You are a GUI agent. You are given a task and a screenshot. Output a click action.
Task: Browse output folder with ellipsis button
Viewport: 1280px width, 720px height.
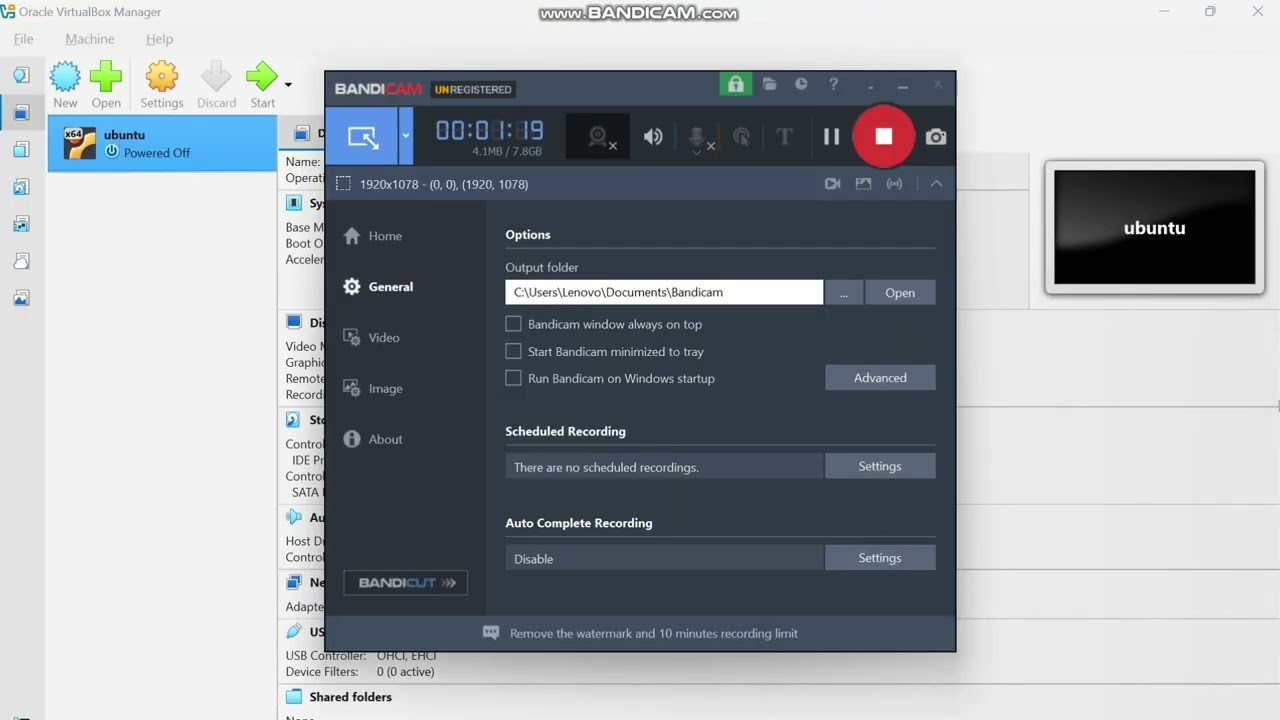(844, 292)
